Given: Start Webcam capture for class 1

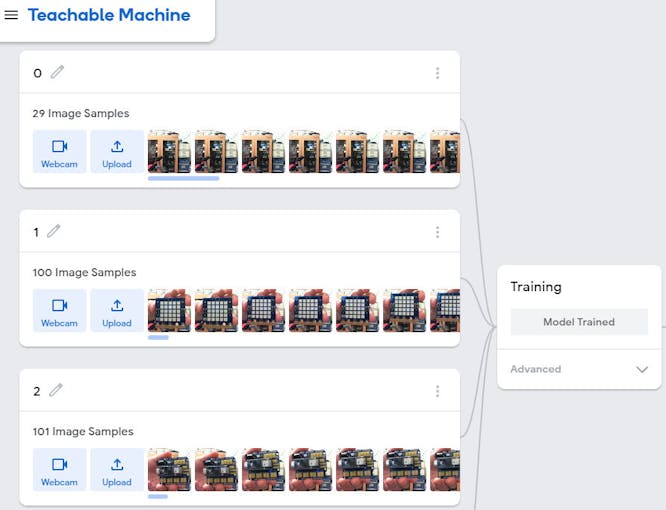Looking at the screenshot, I should tap(59, 310).
